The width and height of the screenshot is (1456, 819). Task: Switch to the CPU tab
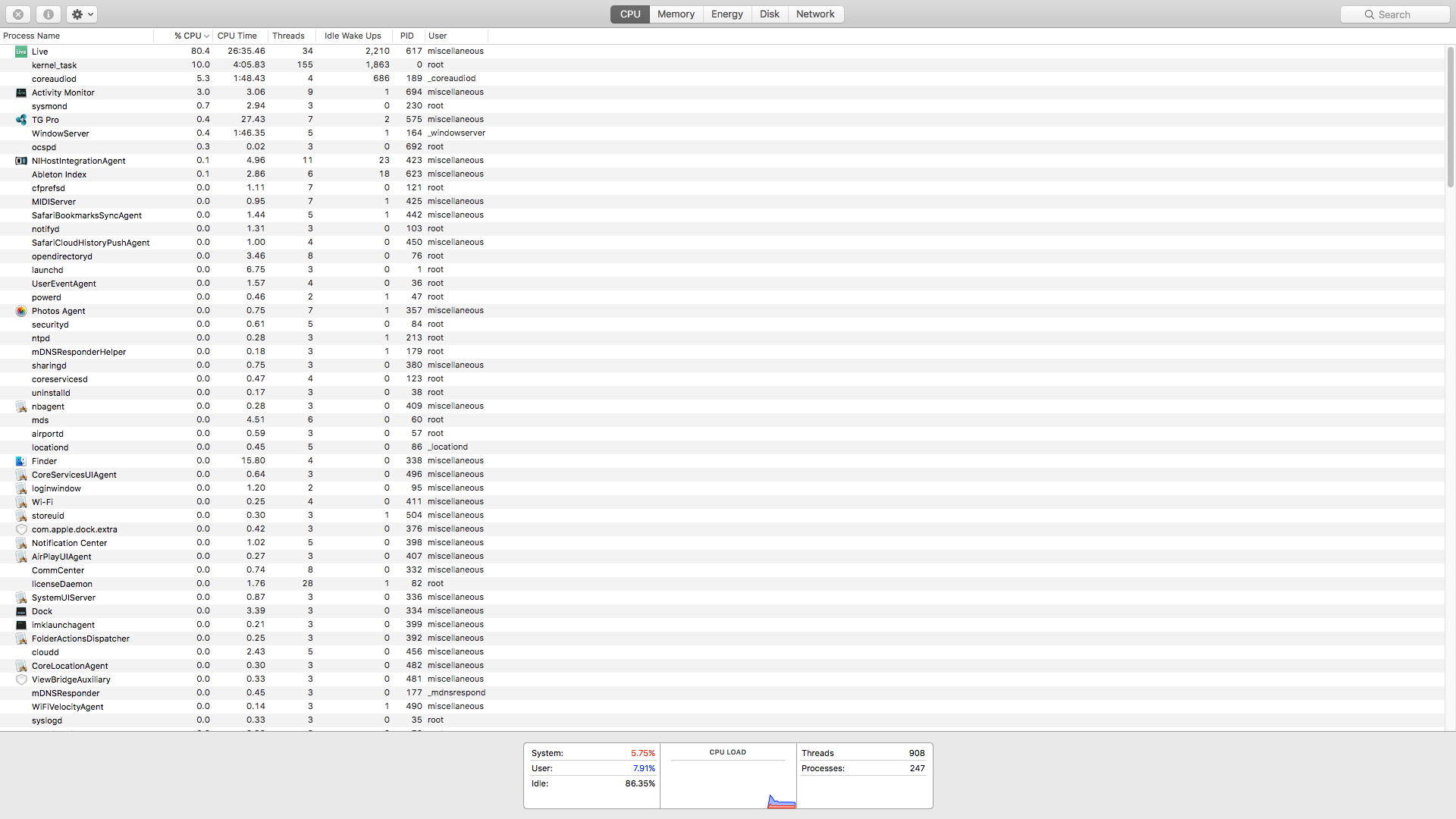pos(630,14)
